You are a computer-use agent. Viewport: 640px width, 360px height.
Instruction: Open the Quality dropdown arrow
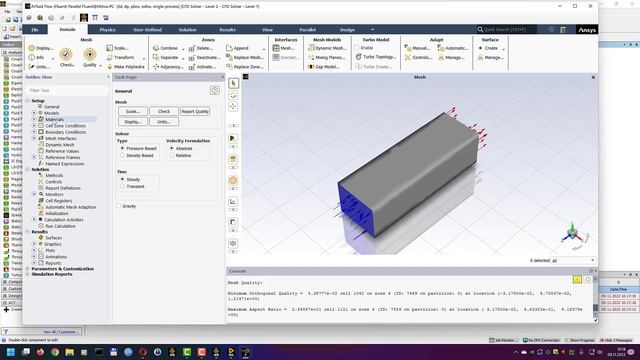100,65
